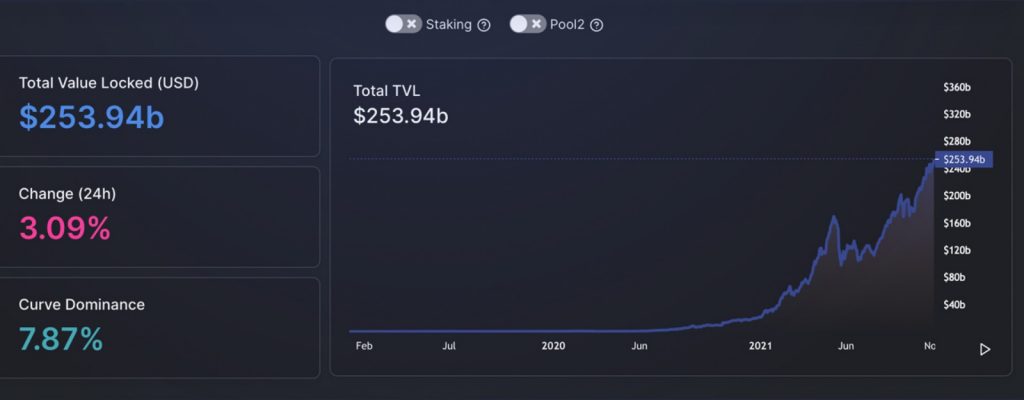Select the Total Value Locked (USD) card
Viewport: 1024px width, 400px height.
(160, 106)
